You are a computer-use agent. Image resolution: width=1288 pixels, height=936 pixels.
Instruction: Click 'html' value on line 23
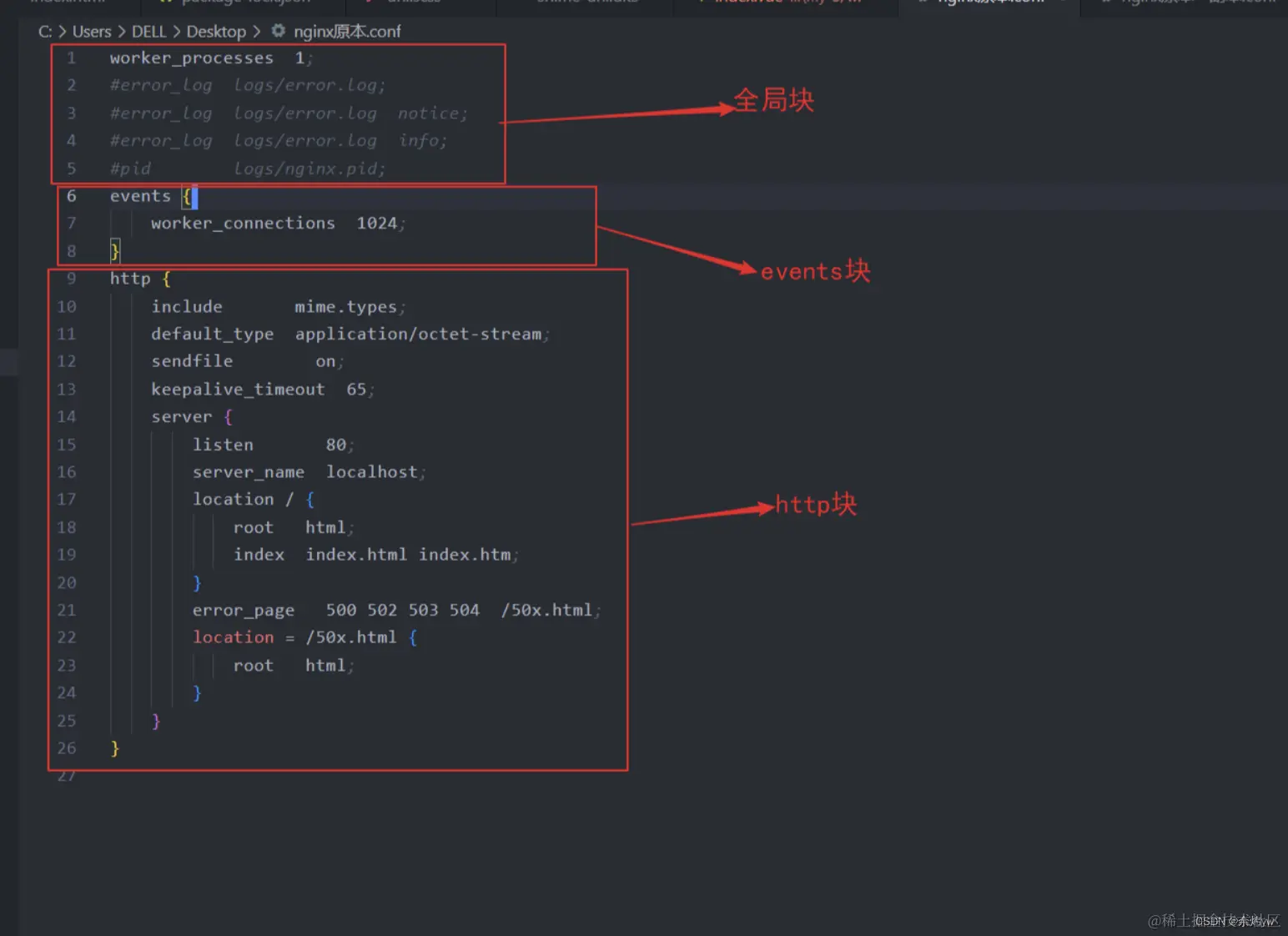click(325, 666)
